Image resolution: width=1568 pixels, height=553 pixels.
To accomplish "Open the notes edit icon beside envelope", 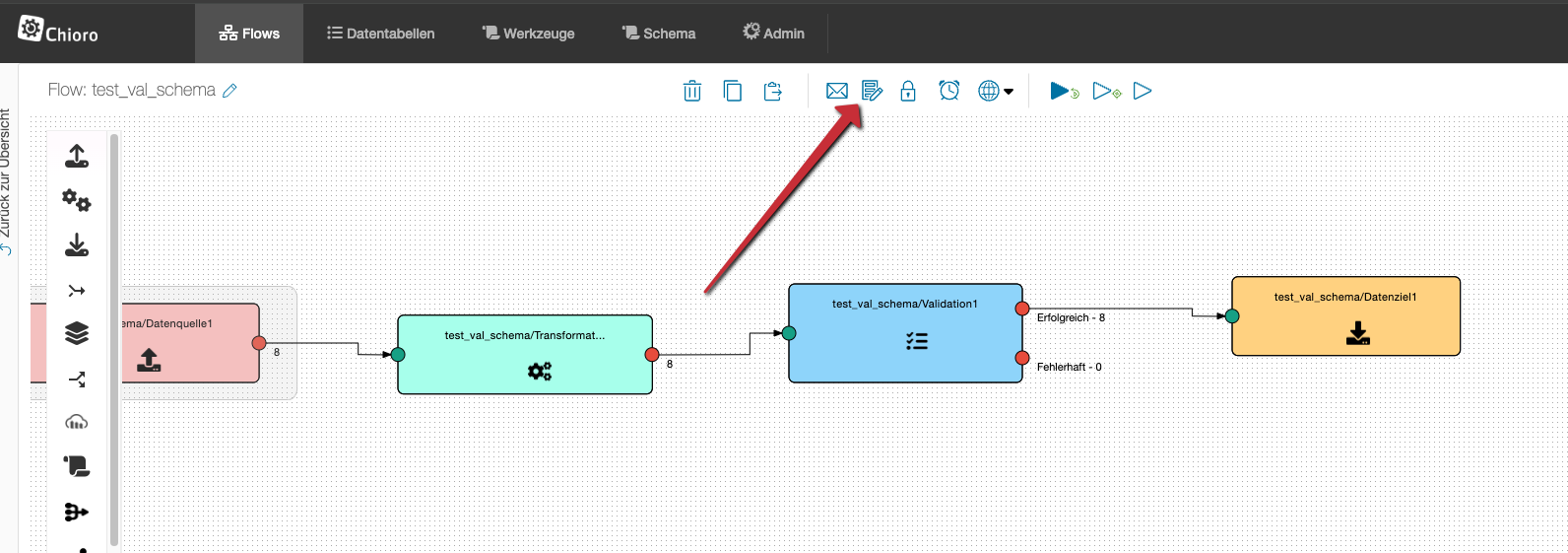I will point(872,91).
